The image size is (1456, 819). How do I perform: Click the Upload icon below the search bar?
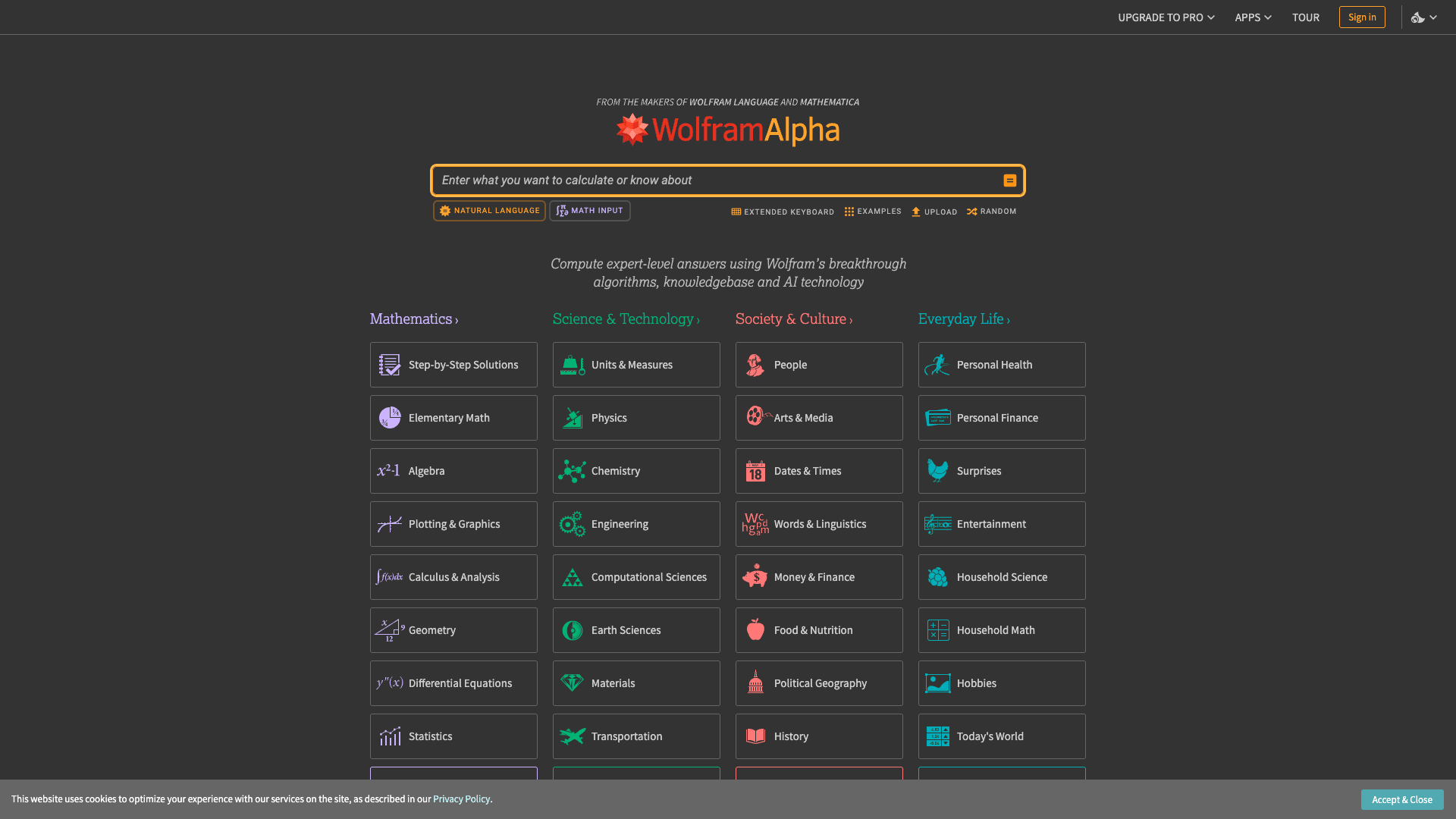(x=916, y=212)
